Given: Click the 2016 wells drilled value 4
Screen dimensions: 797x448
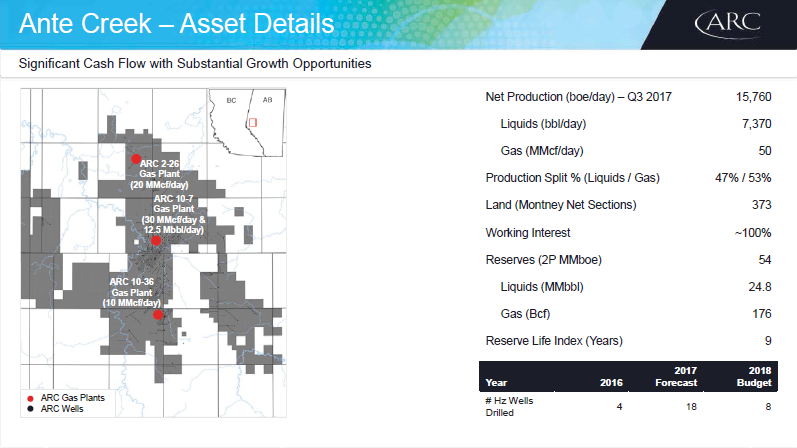Looking at the screenshot, I should [x=619, y=407].
